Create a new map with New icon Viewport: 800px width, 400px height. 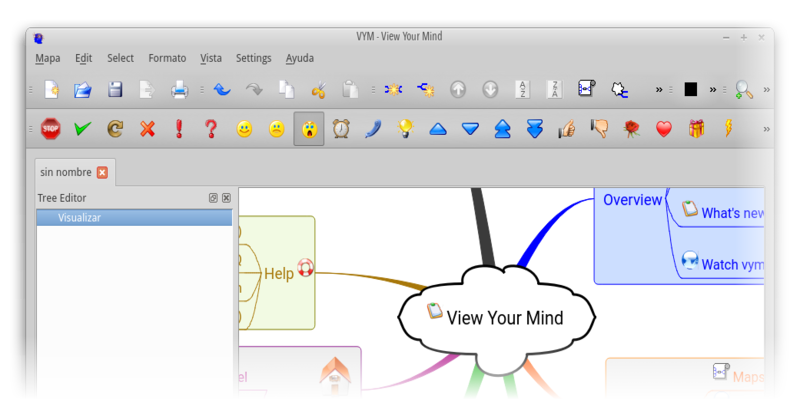tap(51, 90)
